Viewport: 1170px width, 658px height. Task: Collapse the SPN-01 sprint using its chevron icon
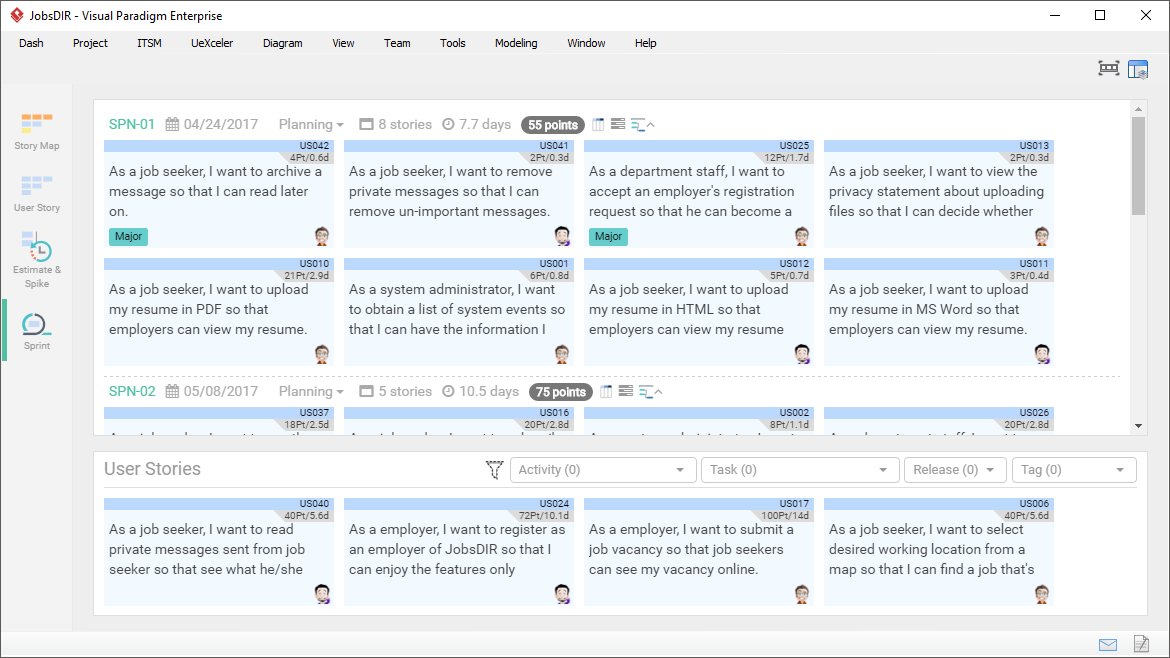[650, 125]
